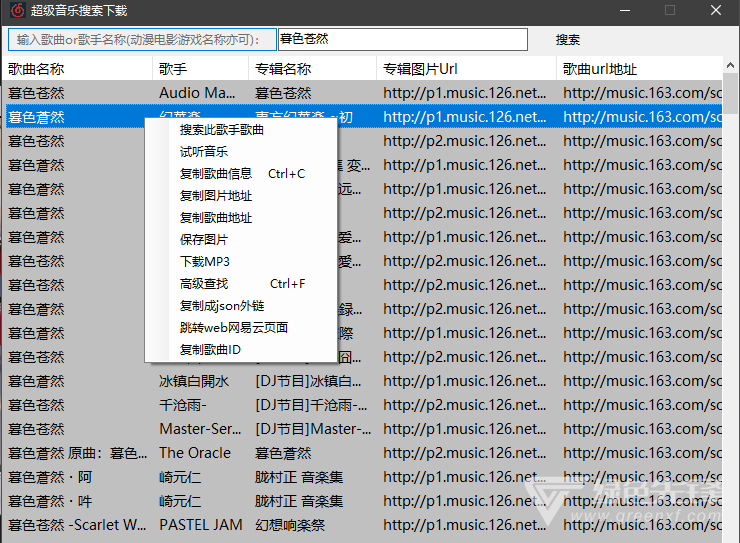Click the app logo icon in title bar

[16, 10]
